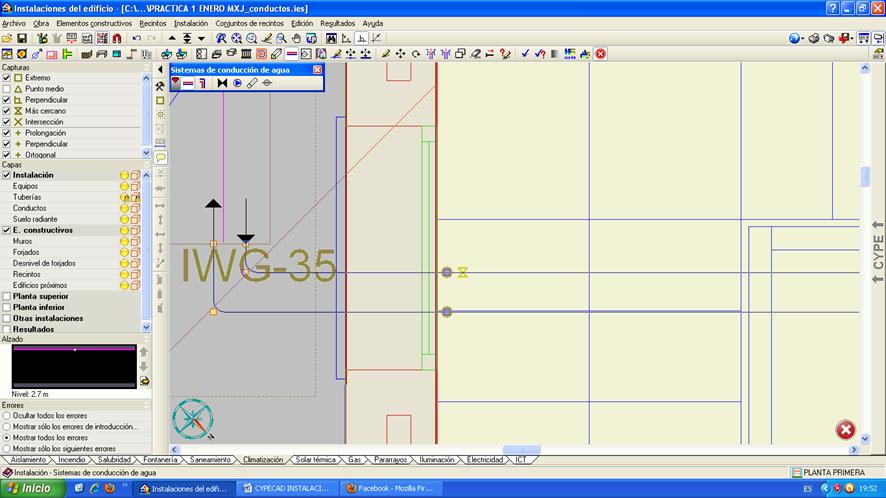Toggle the Planta superior layer checkbox
The width and height of the screenshot is (886, 498).
[x=7, y=296]
